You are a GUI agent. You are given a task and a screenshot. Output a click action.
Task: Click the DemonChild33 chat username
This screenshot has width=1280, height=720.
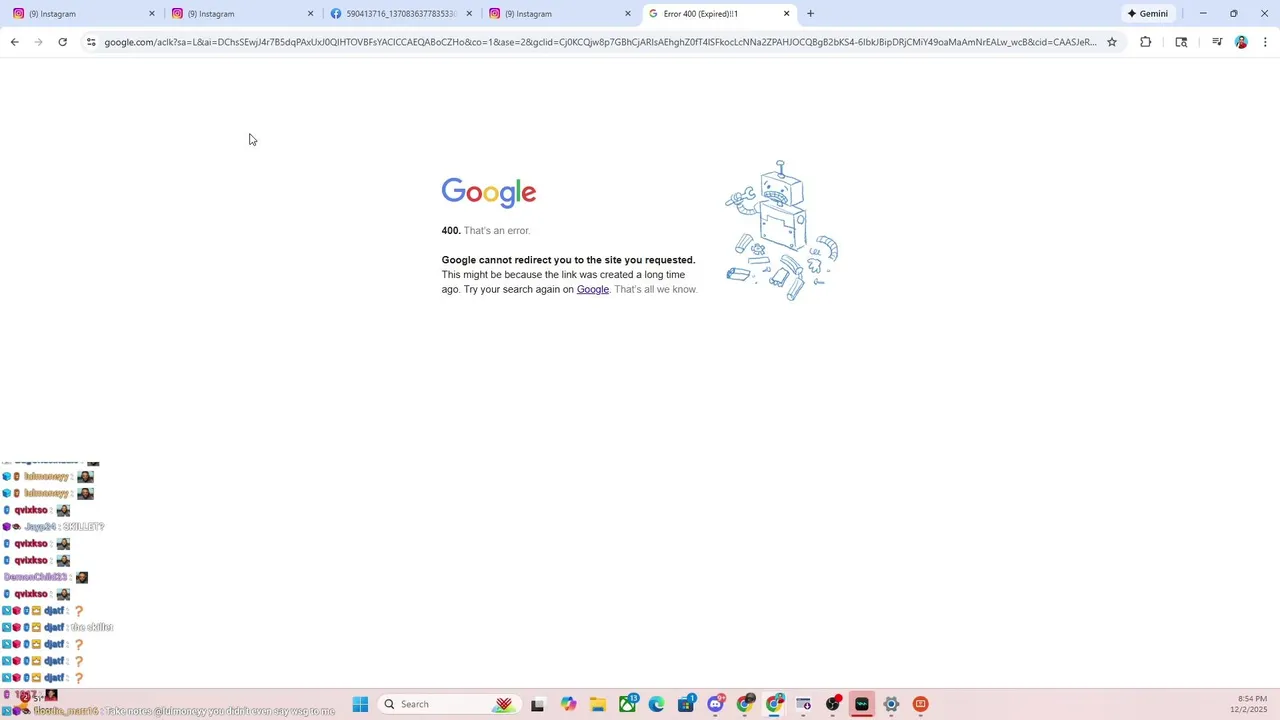pos(36,577)
